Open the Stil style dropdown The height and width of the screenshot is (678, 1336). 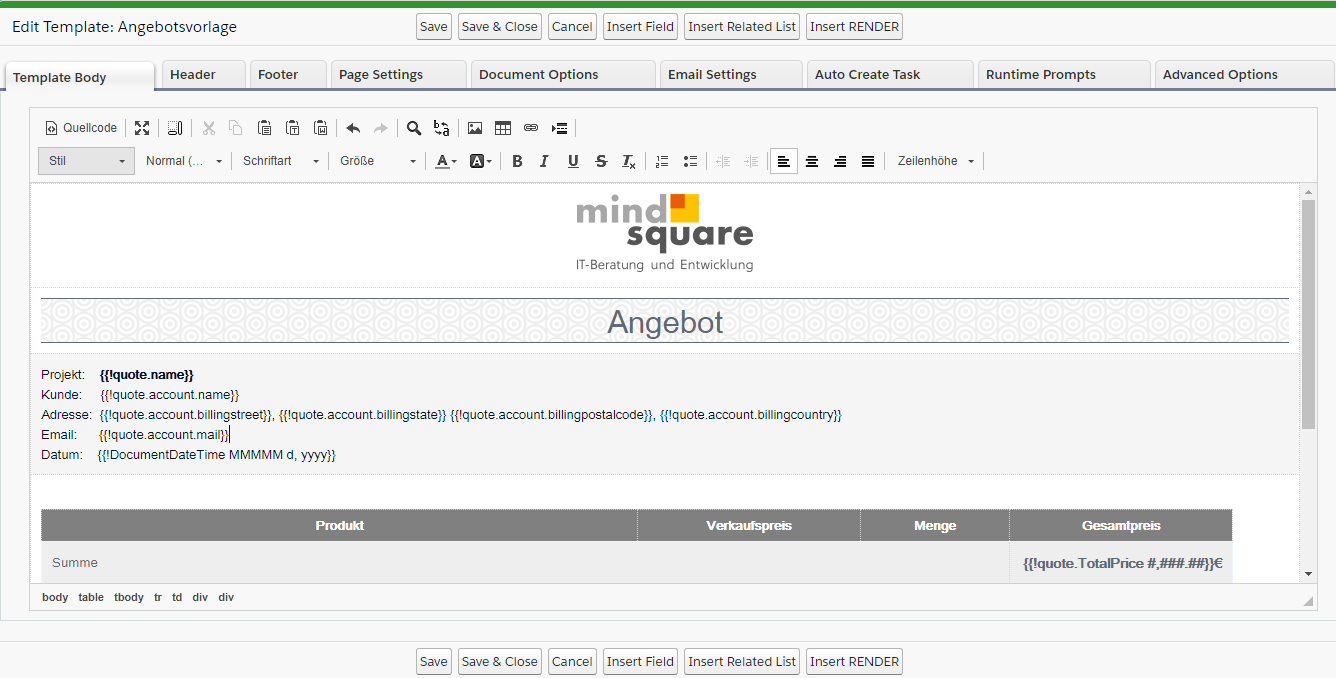86,161
